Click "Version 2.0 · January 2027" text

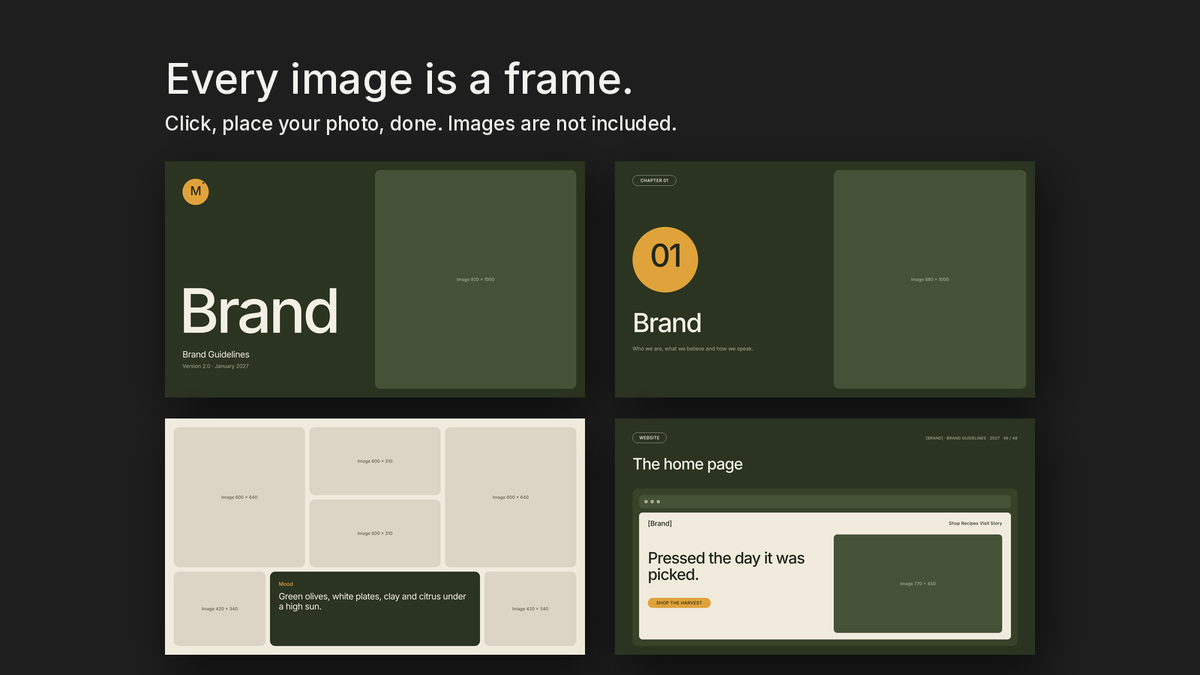[x=215, y=366]
